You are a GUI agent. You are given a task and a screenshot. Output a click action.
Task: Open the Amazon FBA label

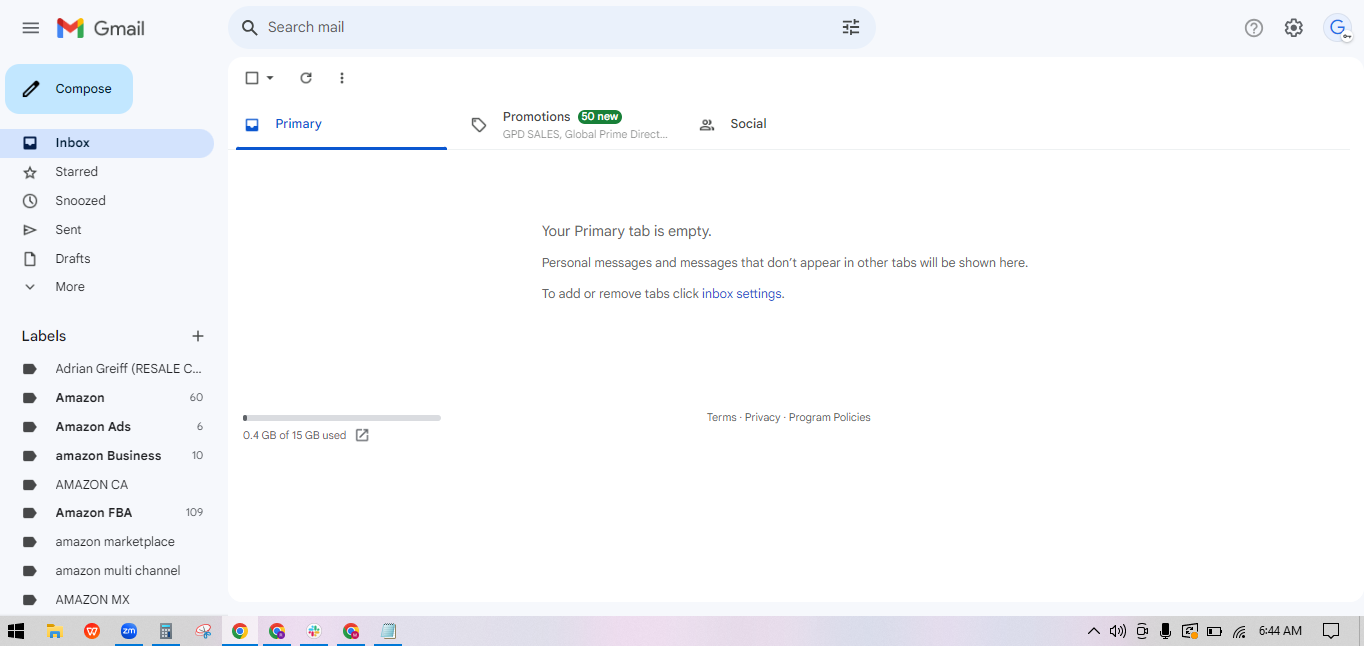107,513
